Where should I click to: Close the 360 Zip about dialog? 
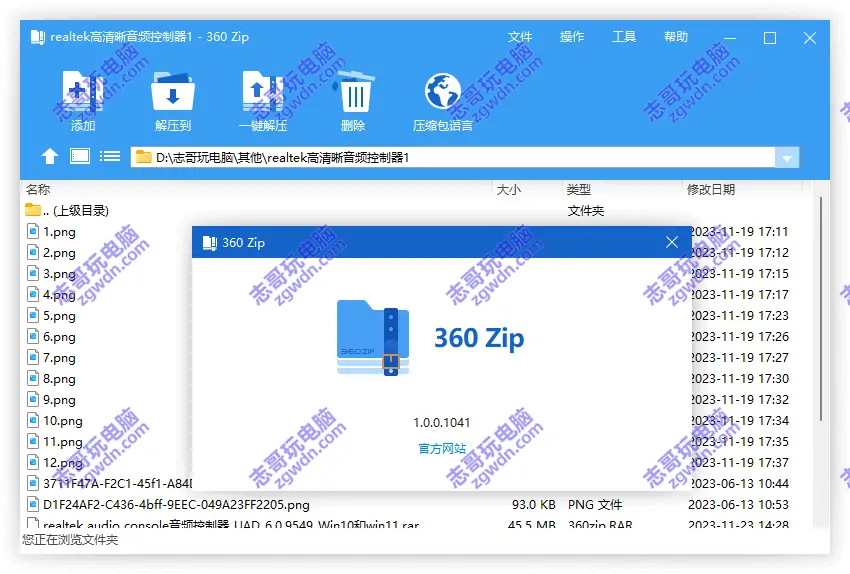[672, 242]
